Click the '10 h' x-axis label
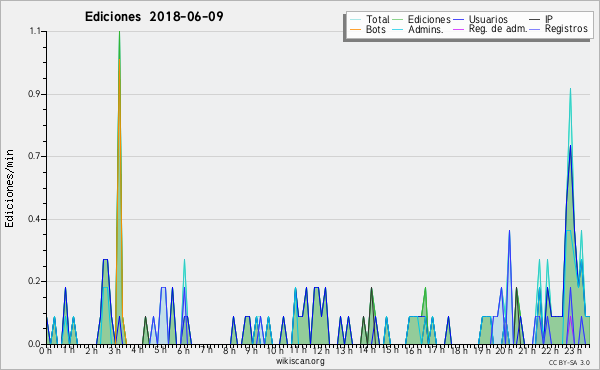 click(x=275, y=351)
